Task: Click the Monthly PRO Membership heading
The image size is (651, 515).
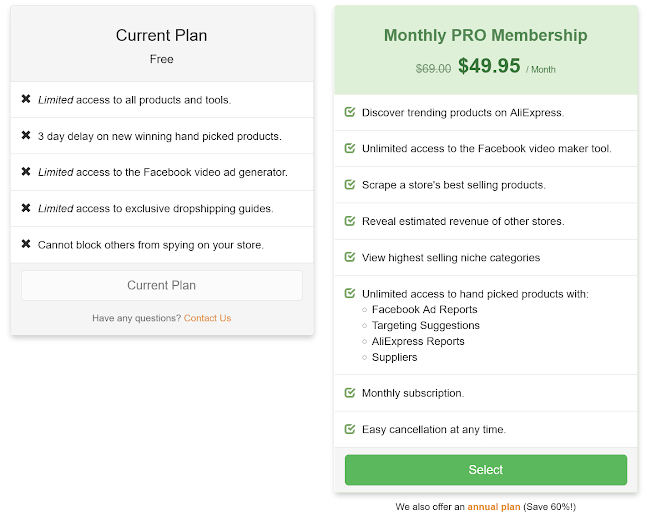Action: (x=485, y=35)
